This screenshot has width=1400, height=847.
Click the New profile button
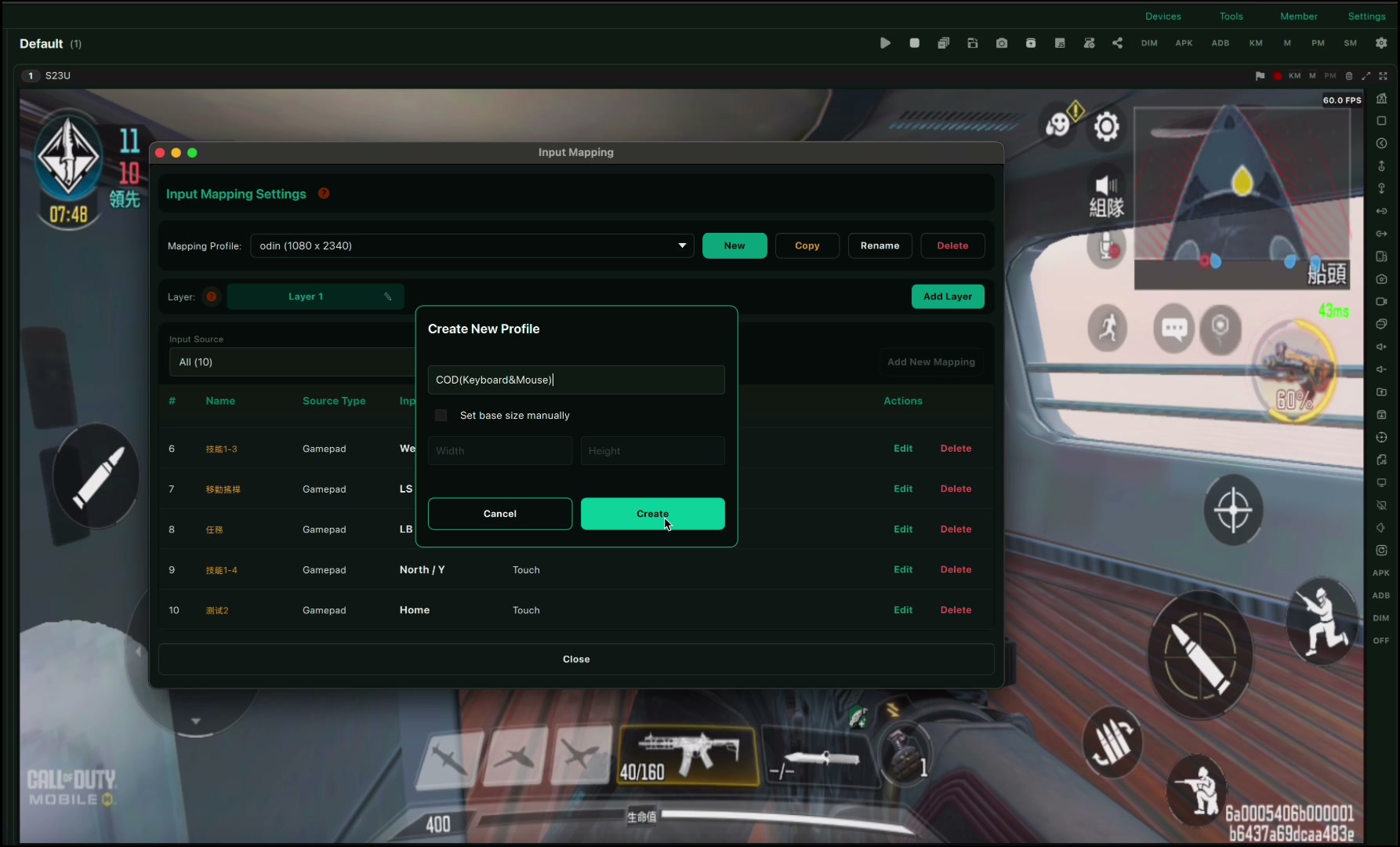pos(734,245)
